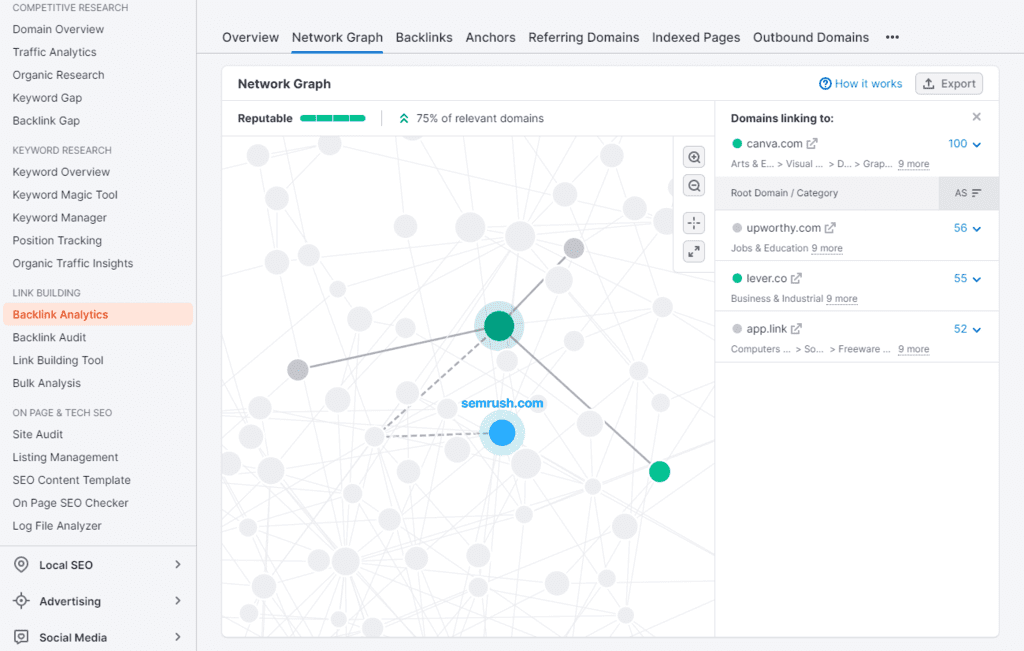
Task: Open Log File Analyzer
Action: pos(57,526)
